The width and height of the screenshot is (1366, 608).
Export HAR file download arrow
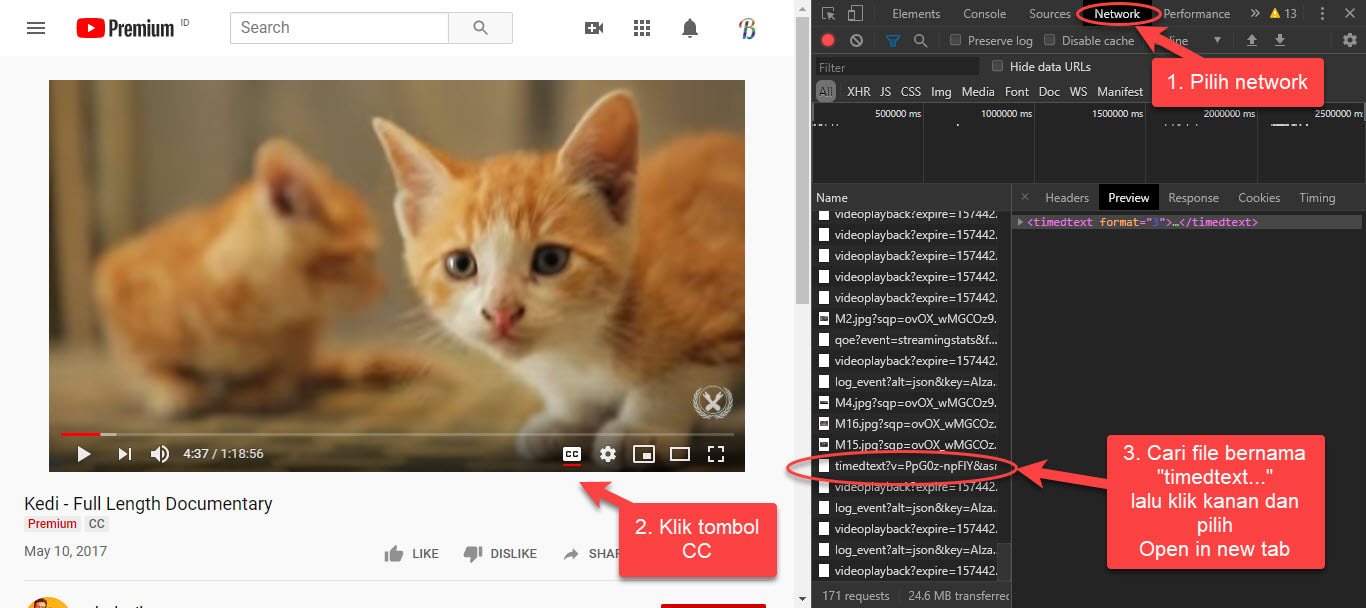click(1279, 41)
